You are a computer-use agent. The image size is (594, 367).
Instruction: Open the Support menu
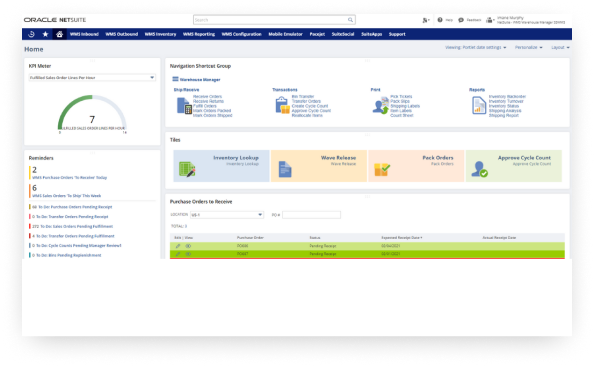(x=397, y=34)
